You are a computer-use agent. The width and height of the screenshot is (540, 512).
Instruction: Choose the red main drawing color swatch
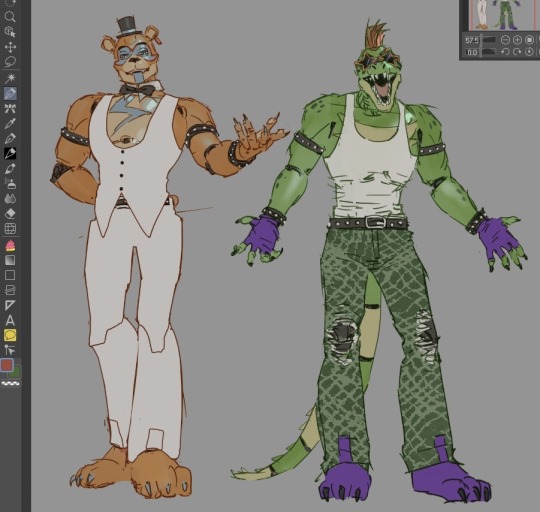click(7, 365)
